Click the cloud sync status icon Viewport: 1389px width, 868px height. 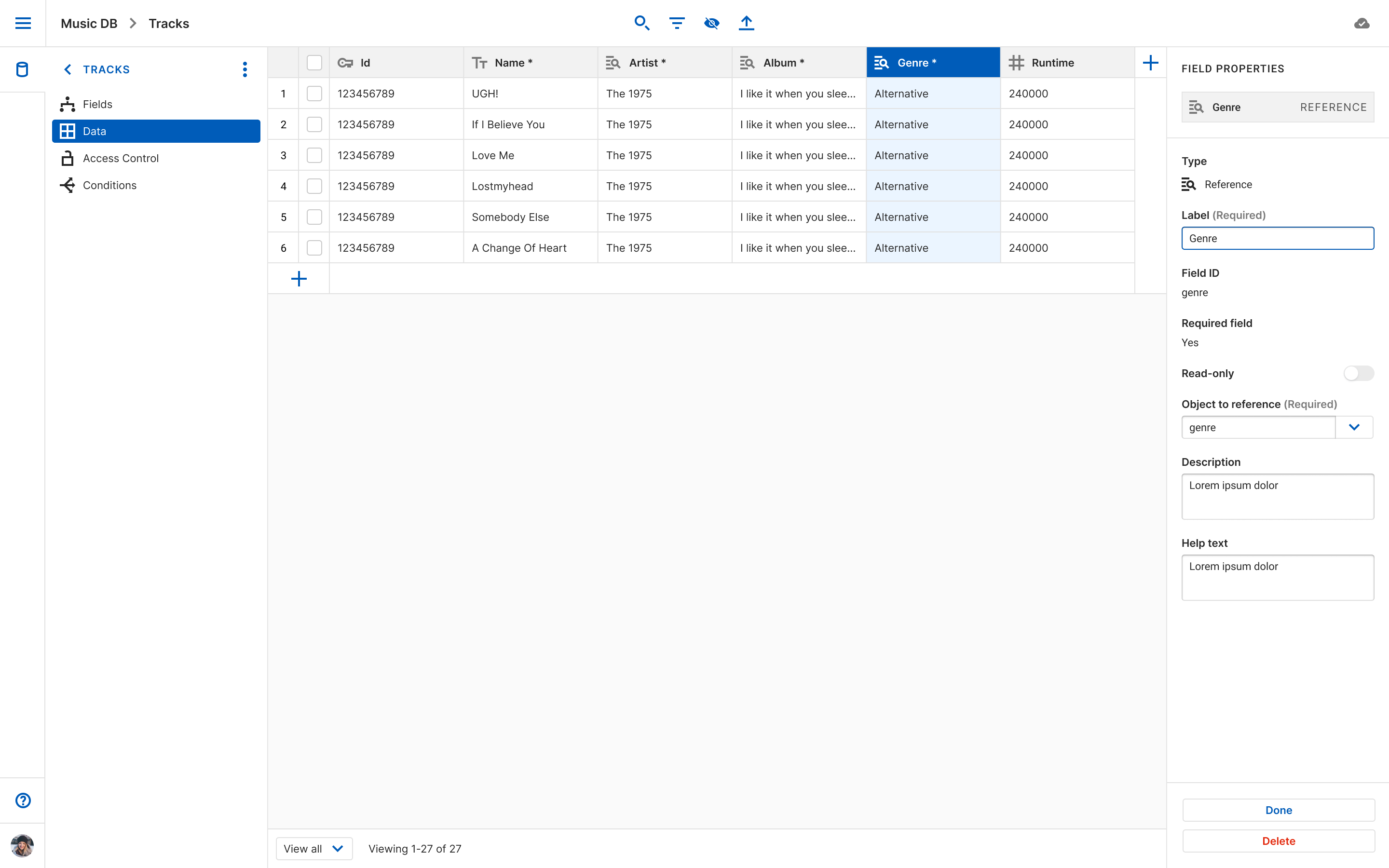(1362, 24)
